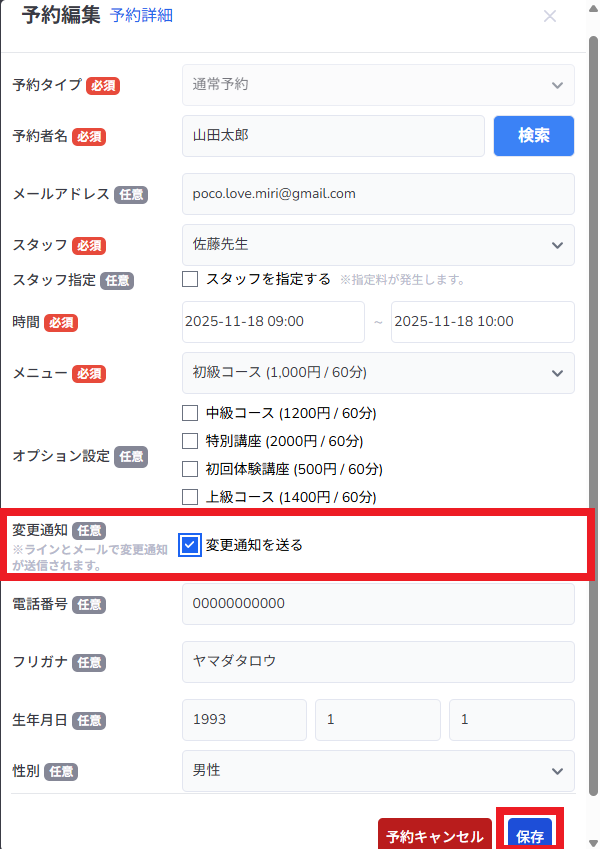The height and width of the screenshot is (849, 600).
Task: Click the 電話番号 input field
Action: pyautogui.click(x=378, y=604)
